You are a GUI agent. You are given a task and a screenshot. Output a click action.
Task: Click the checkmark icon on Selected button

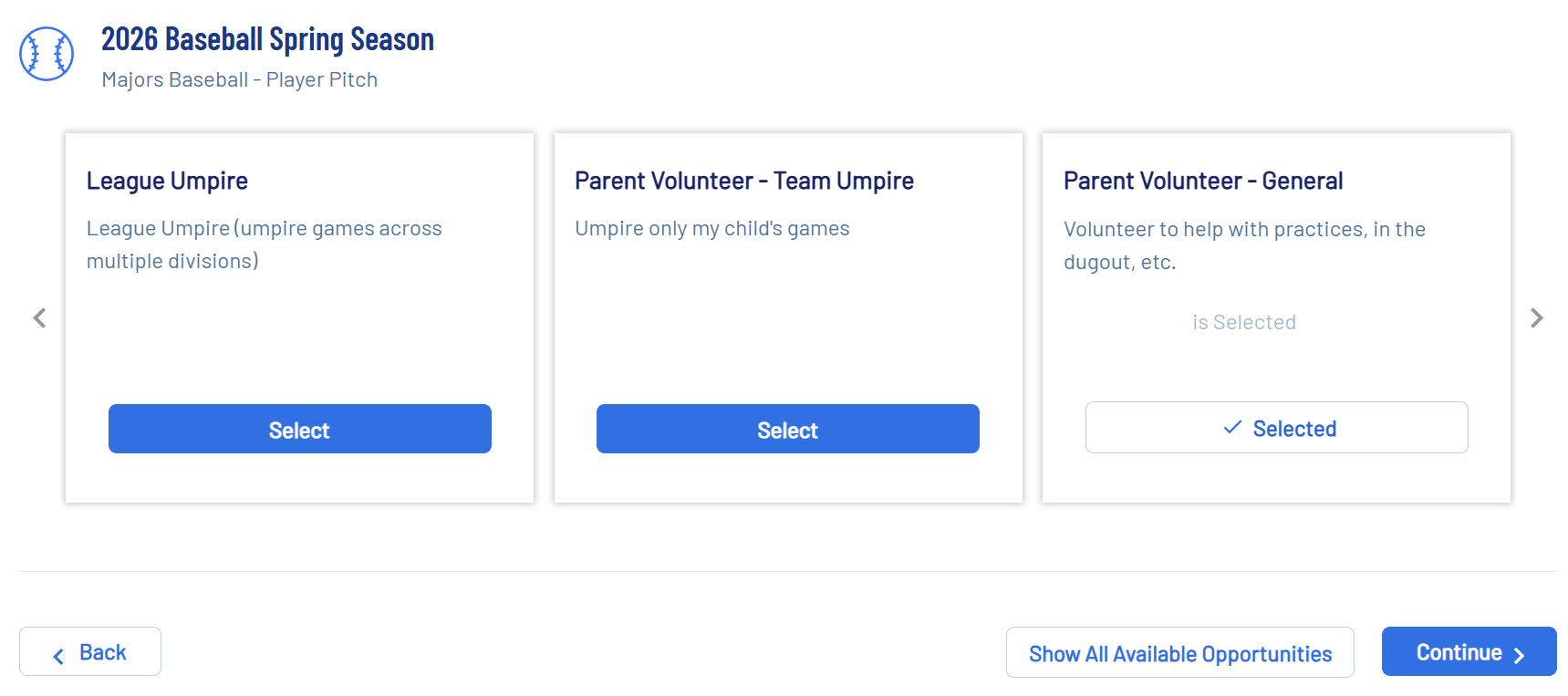1232,427
